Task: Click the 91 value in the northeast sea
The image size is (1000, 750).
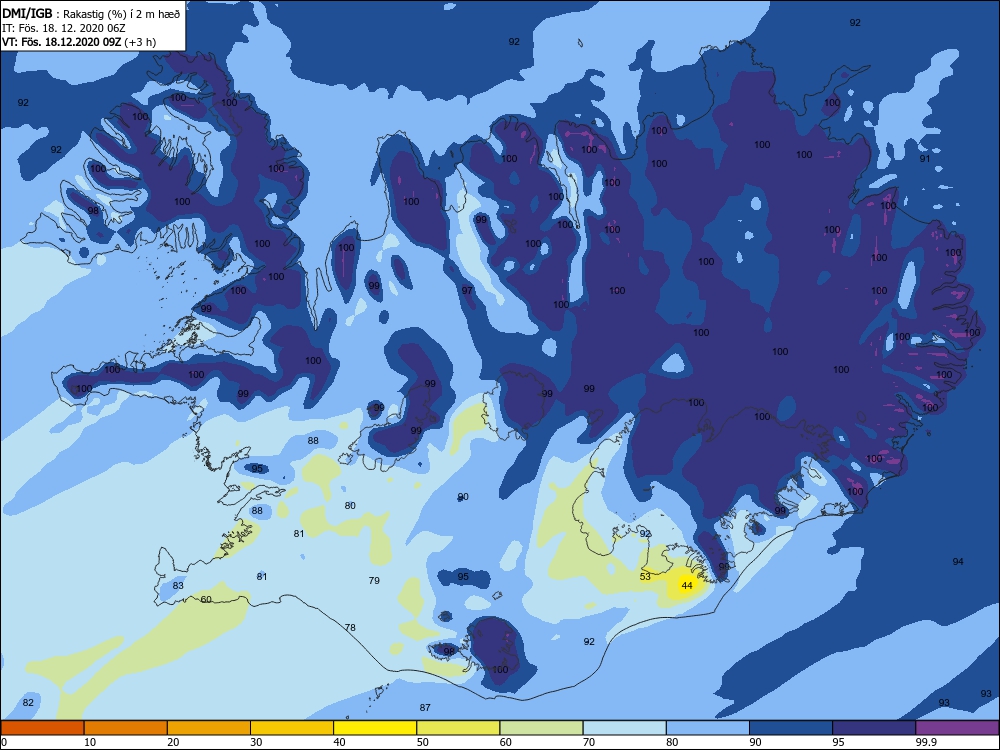Action: [x=925, y=158]
